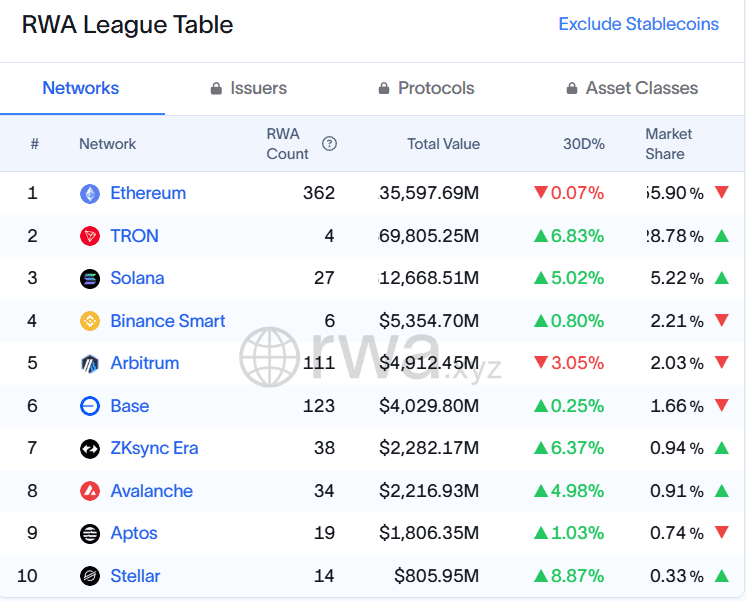The image size is (746, 602).
Task: Open the Base network link
Action: (129, 406)
